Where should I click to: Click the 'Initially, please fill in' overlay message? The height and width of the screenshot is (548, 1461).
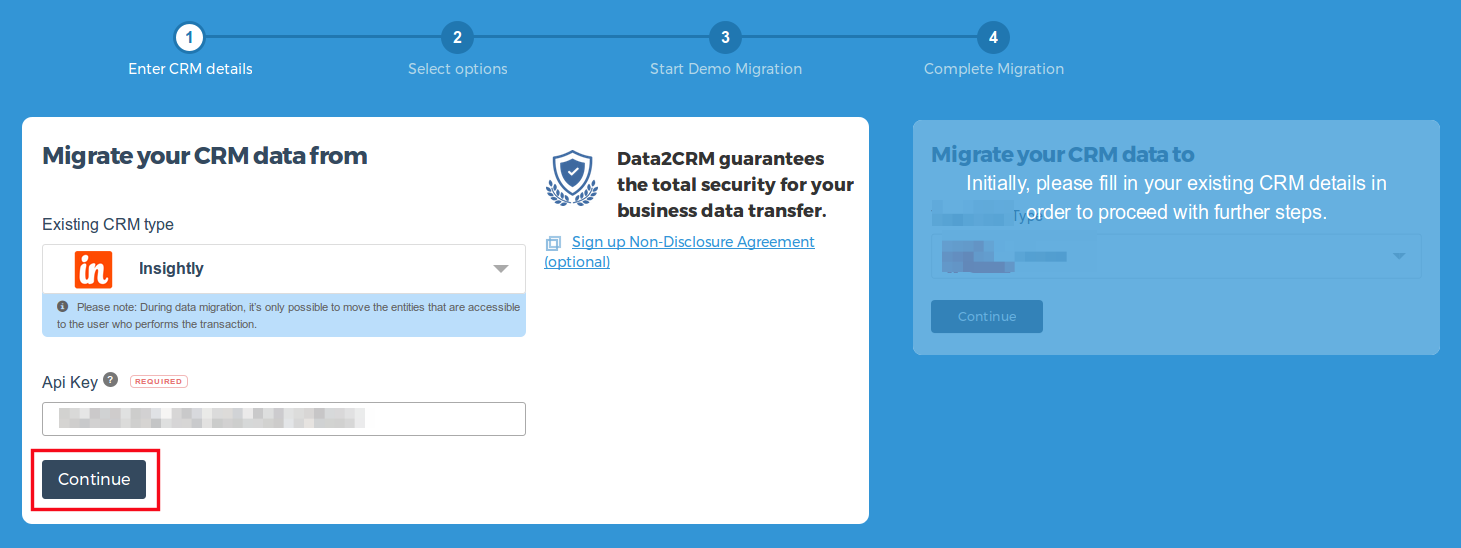1176,198
